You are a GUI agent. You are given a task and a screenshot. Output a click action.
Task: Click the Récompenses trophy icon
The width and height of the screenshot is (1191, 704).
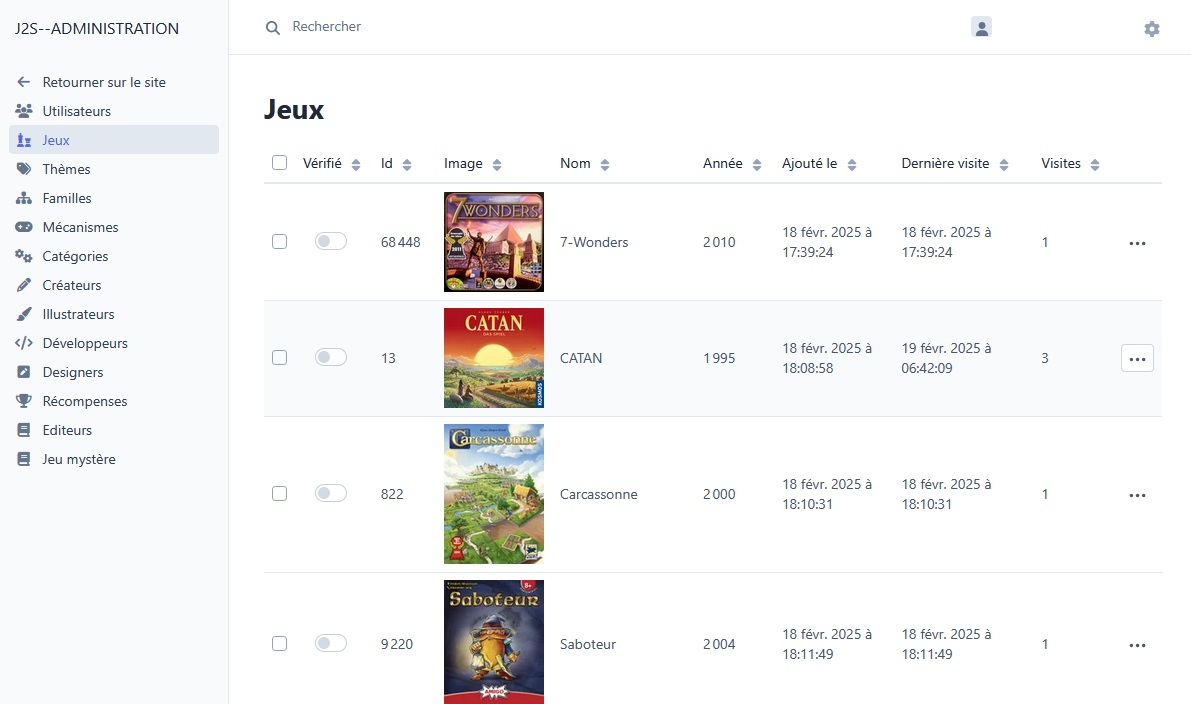click(23, 401)
